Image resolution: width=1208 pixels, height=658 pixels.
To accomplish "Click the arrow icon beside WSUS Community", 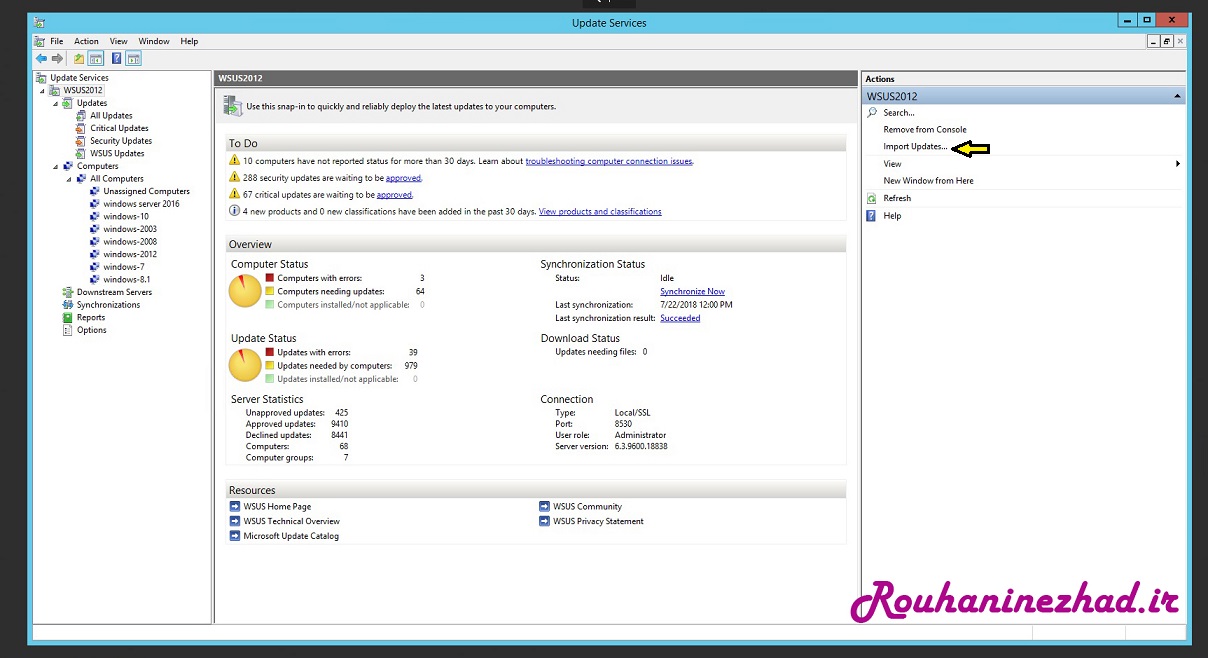I will pyautogui.click(x=544, y=506).
